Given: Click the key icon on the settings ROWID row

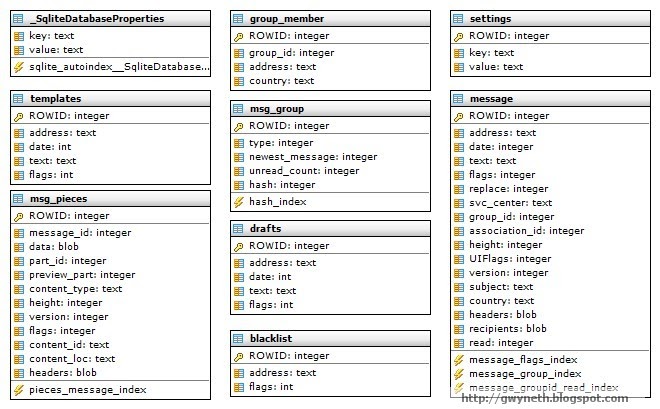Looking at the screenshot, I should pyautogui.click(x=458, y=37).
